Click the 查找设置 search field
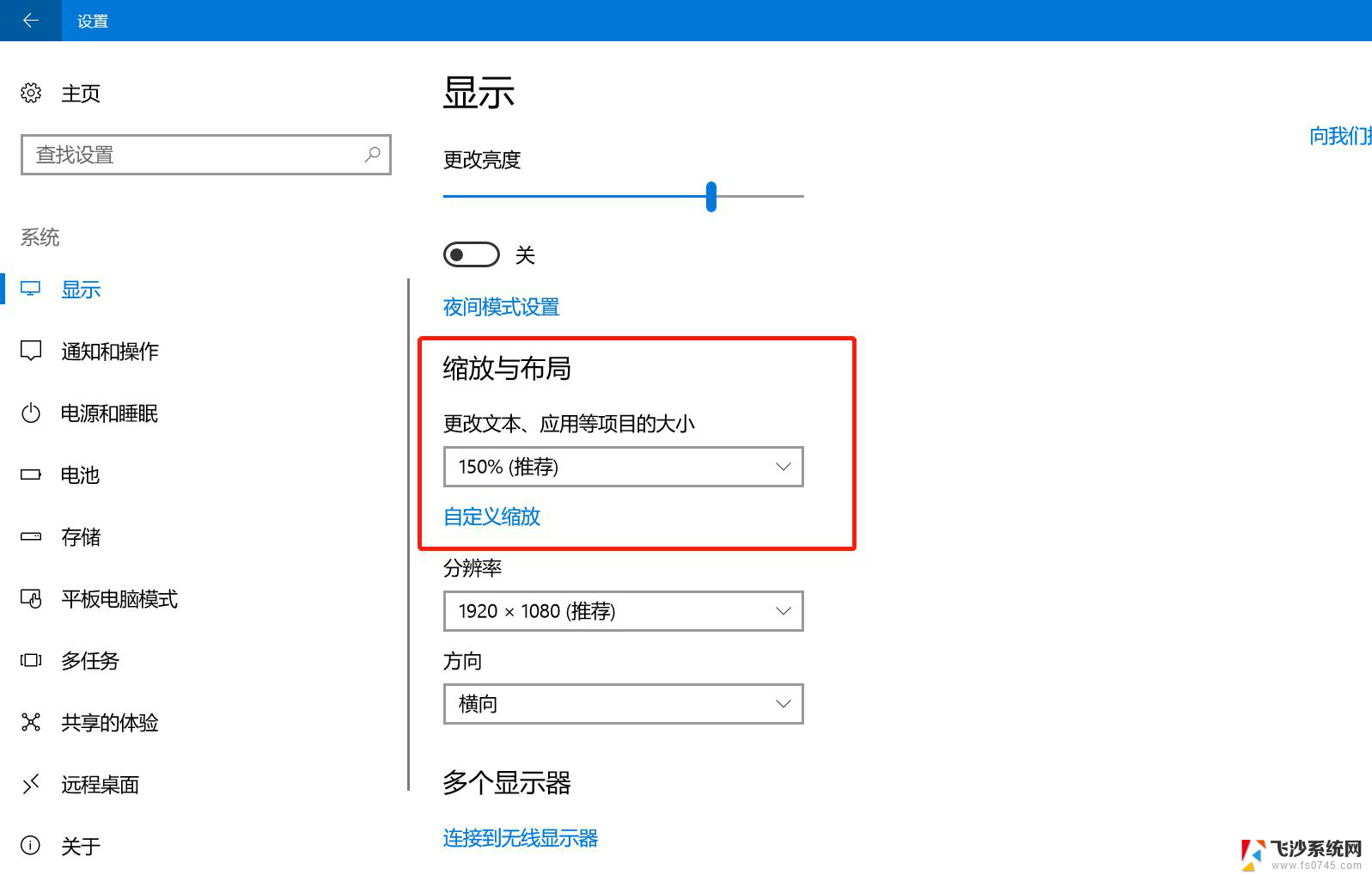Viewport: 1372px width, 875px height. 206,155
